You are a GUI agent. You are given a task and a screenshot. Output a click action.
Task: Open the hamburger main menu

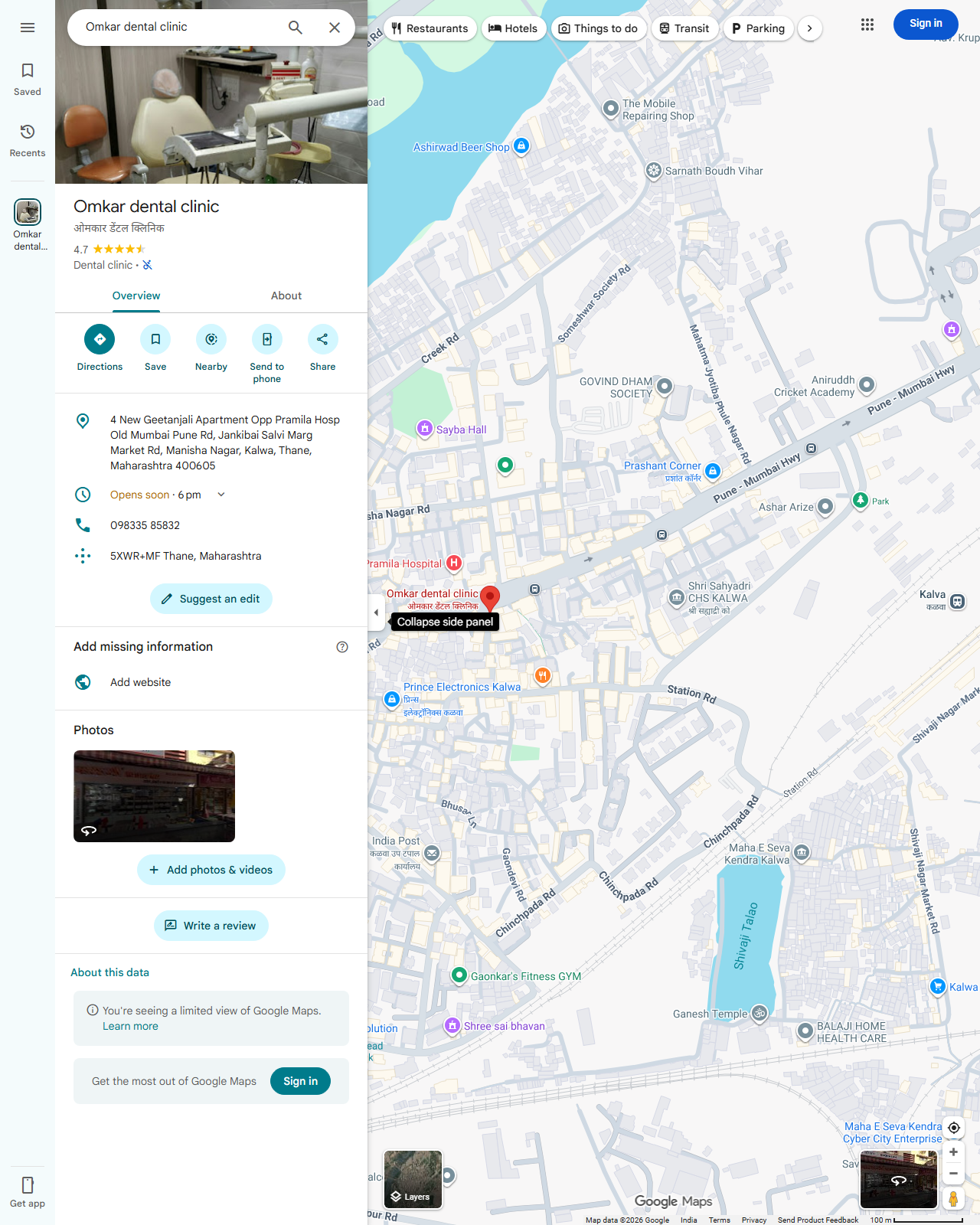pos(28,28)
